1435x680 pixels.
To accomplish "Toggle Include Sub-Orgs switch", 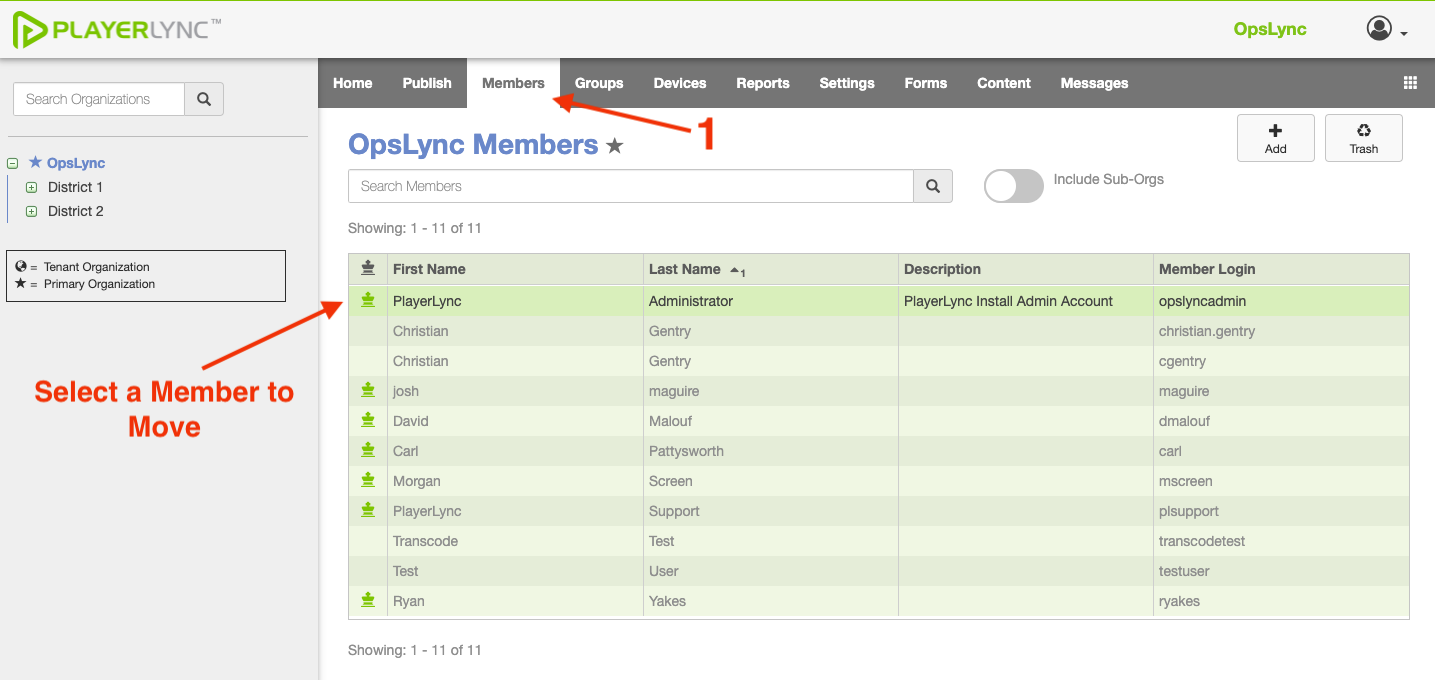I will (1014, 186).
